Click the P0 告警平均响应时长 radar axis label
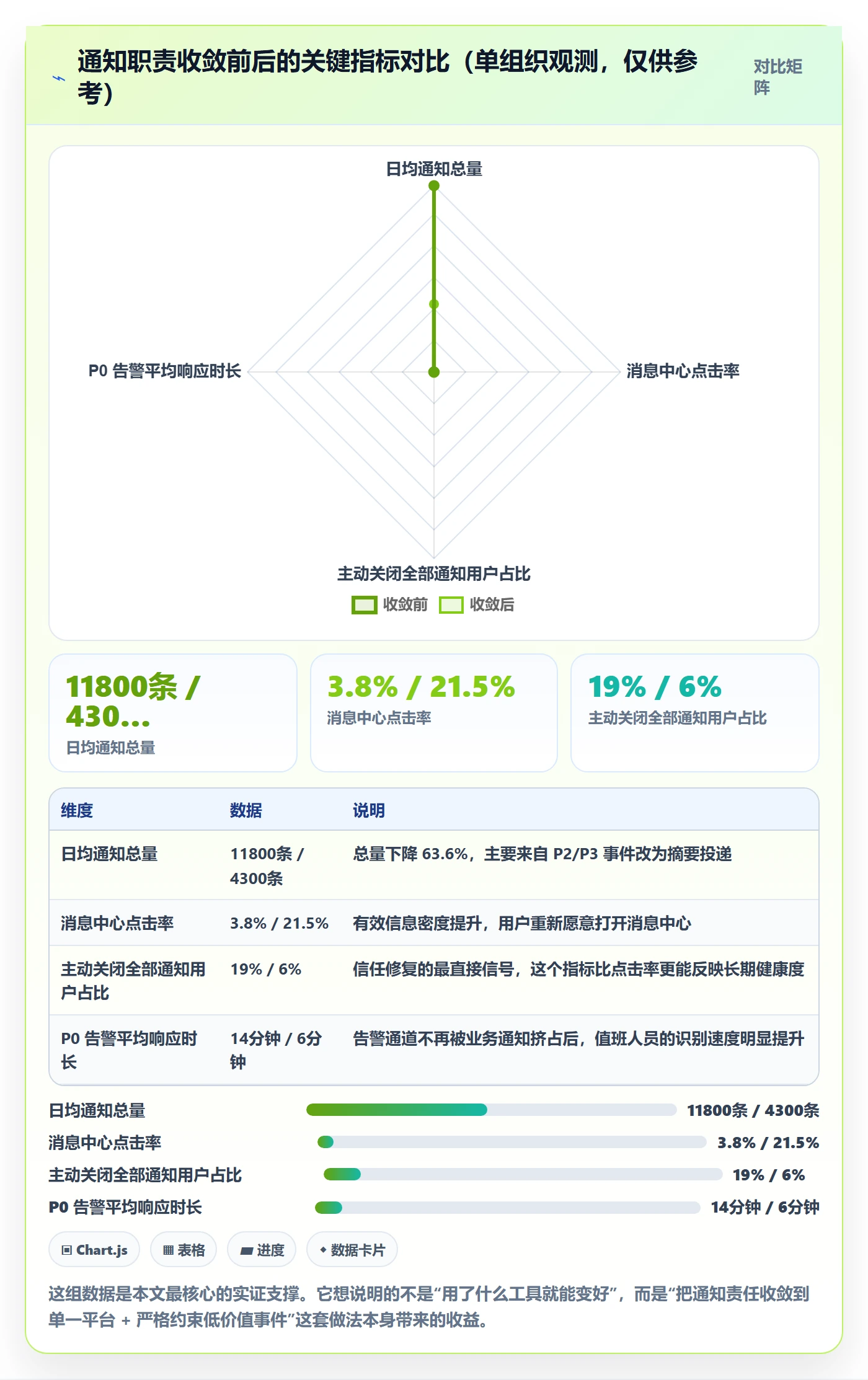Image resolution: width=868 pixels, height=1380 pixels. tap(164, 371)
